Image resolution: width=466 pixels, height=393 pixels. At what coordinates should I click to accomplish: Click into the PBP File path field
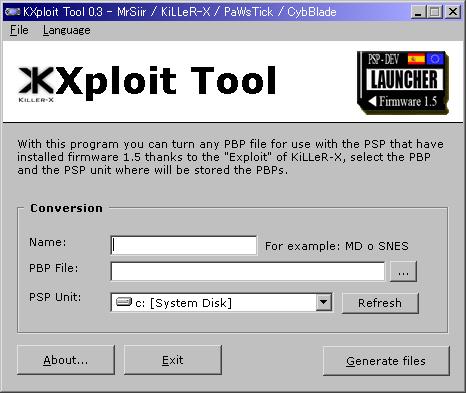248,271
